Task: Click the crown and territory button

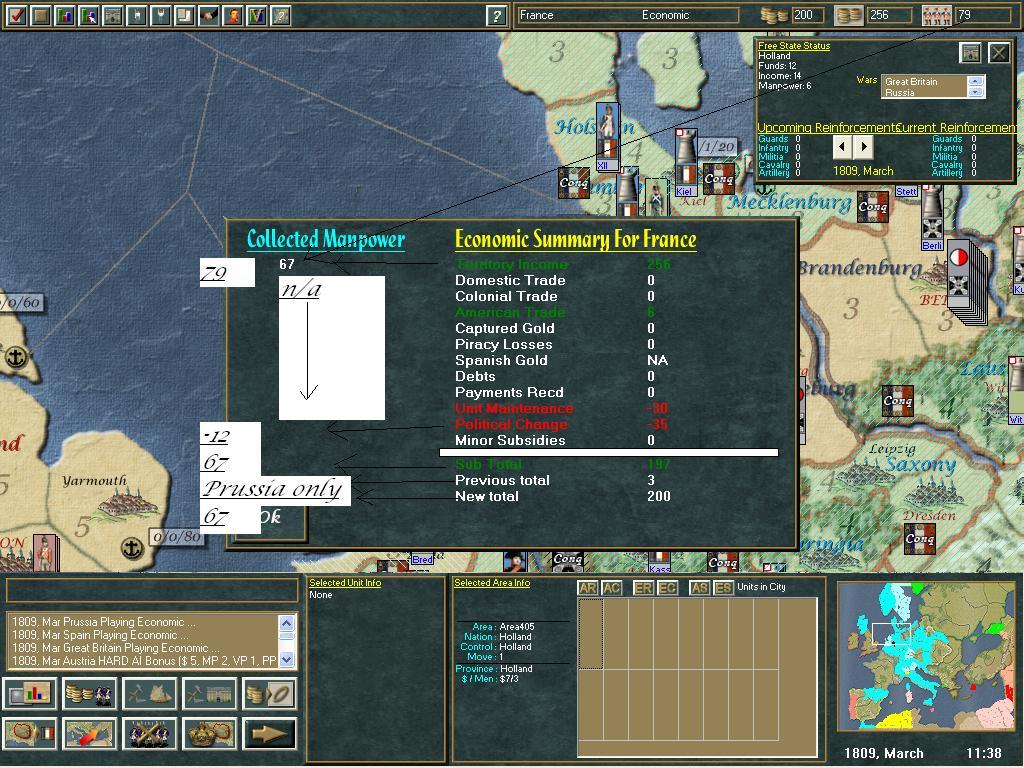Action: (209, 733)
